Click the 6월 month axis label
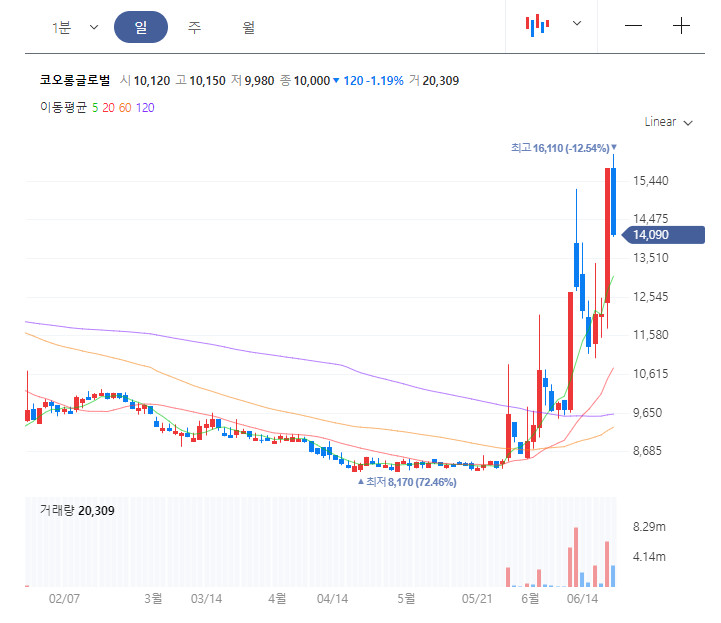721x623 pixels. coord(530,598)
